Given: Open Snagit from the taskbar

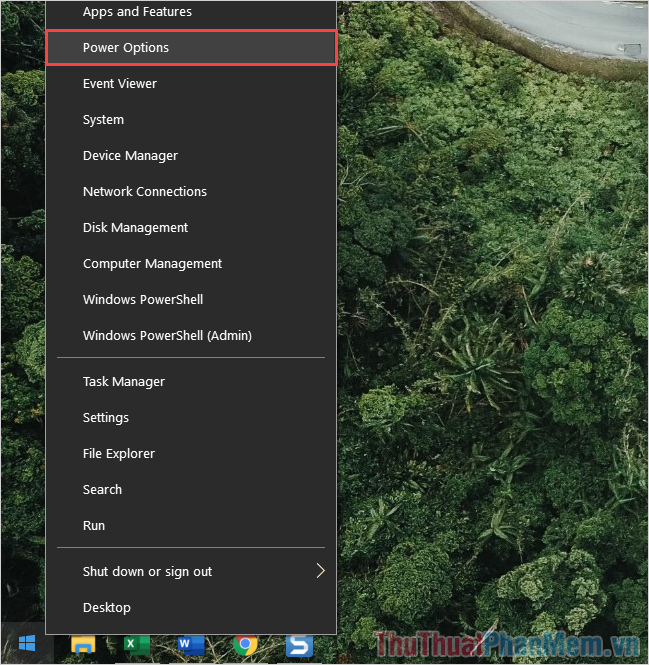Looking at the screenshot, I should coord(299,645).
